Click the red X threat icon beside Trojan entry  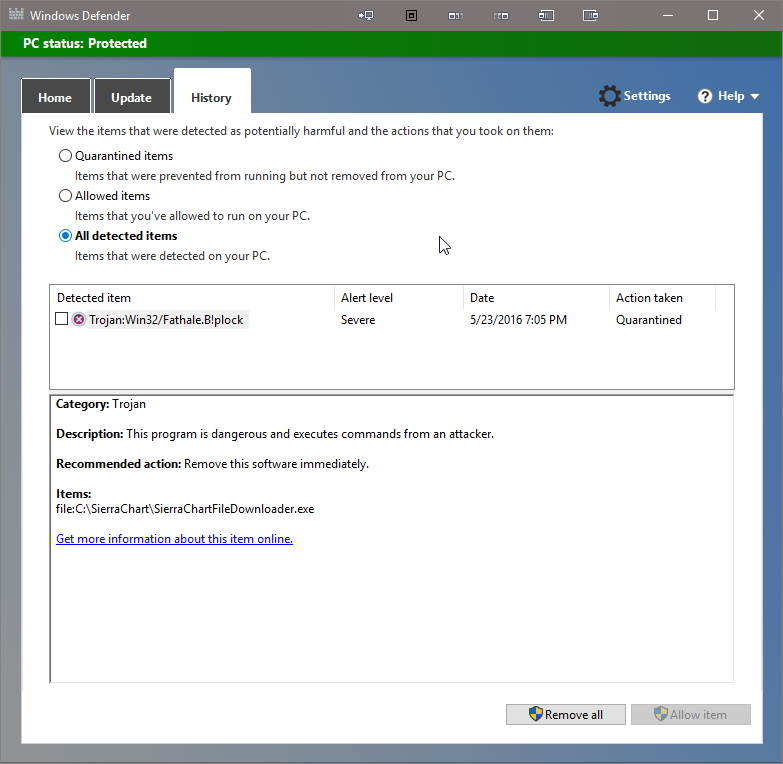point(78,319)
